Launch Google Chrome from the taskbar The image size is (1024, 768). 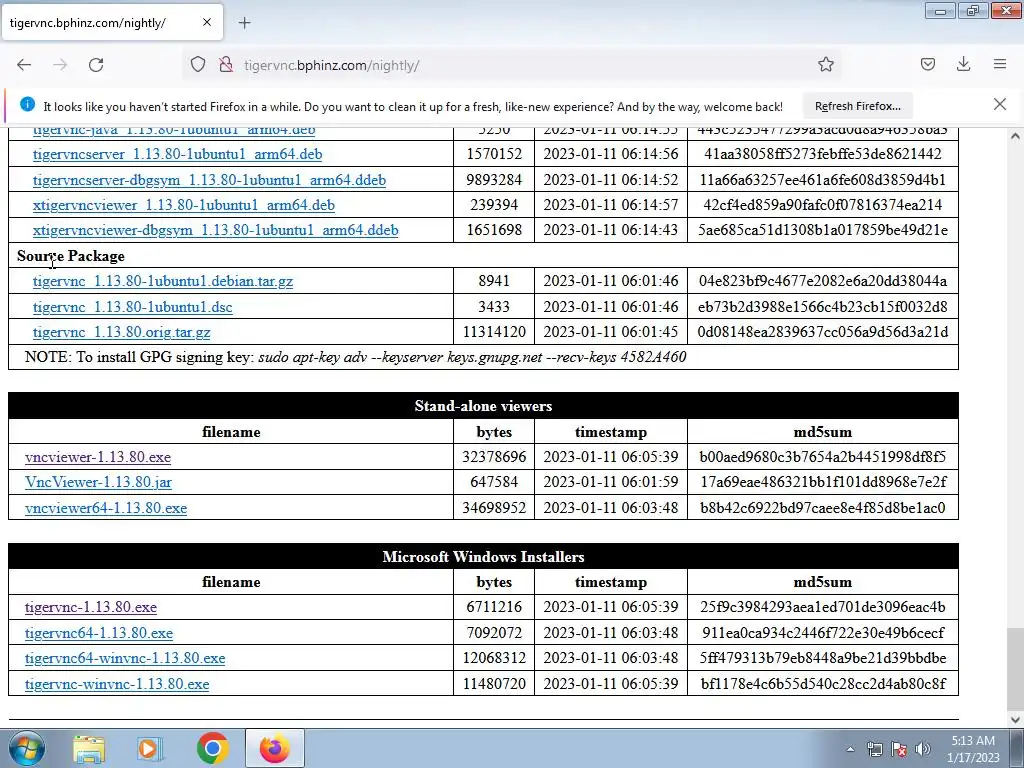[212, 748]
